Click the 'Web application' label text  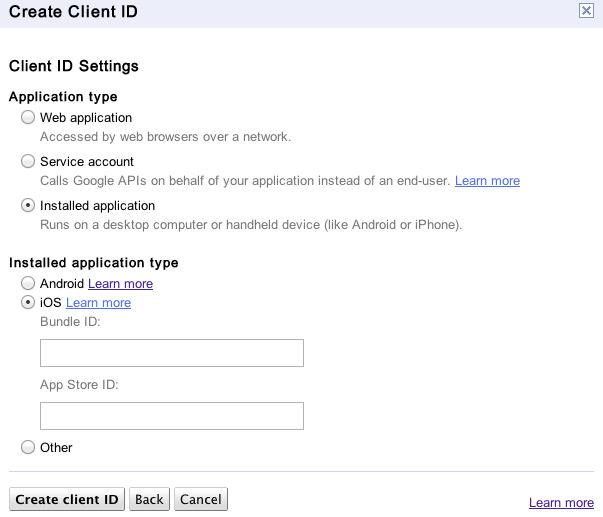pos(86,118)
